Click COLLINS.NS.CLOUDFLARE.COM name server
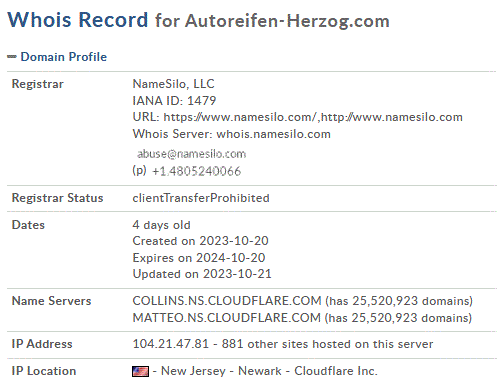The width and height of the screenshot is (498, 383). coord(227,301)
